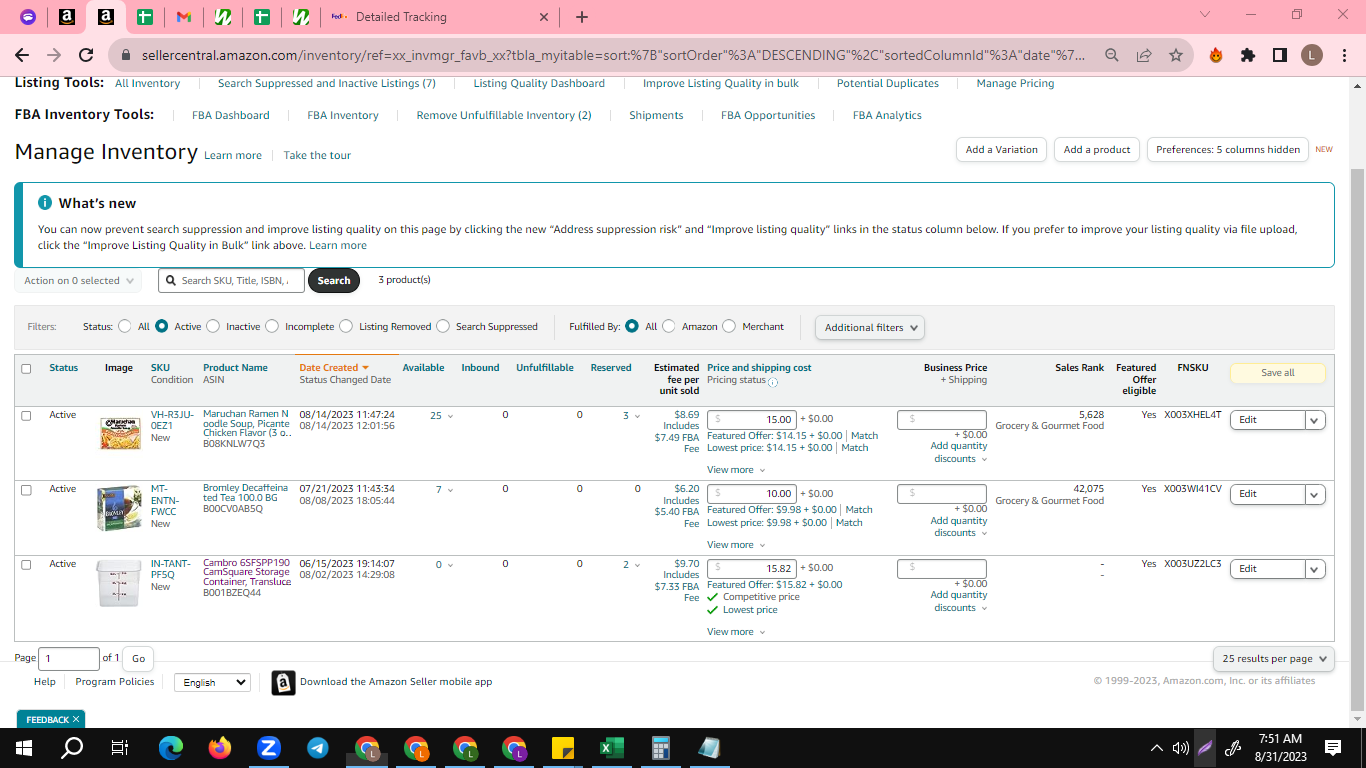The image size is (1366, 768).
Task: Tick the select-all checkbox in table header
Action: [26, 368]
